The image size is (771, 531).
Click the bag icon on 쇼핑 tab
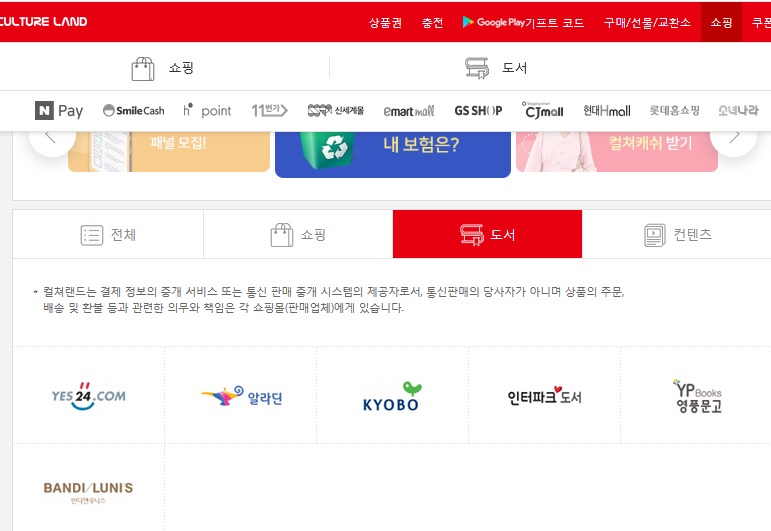coord(282,235)
